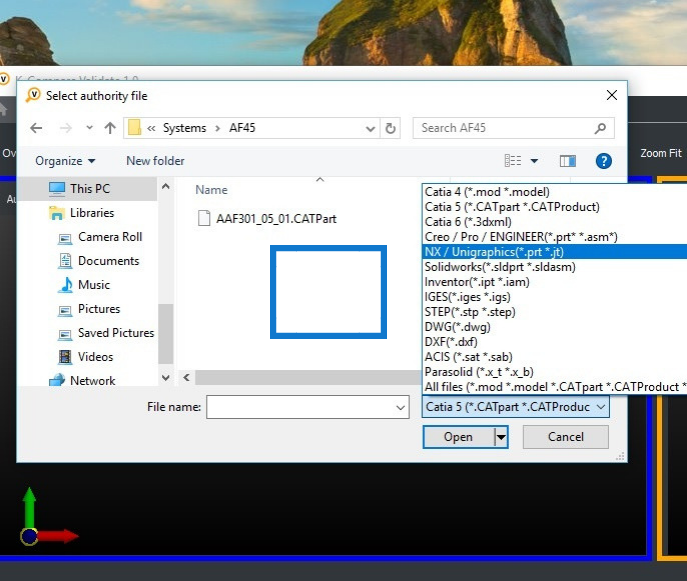Open the Organize dropdown menu

coord(65,161)
